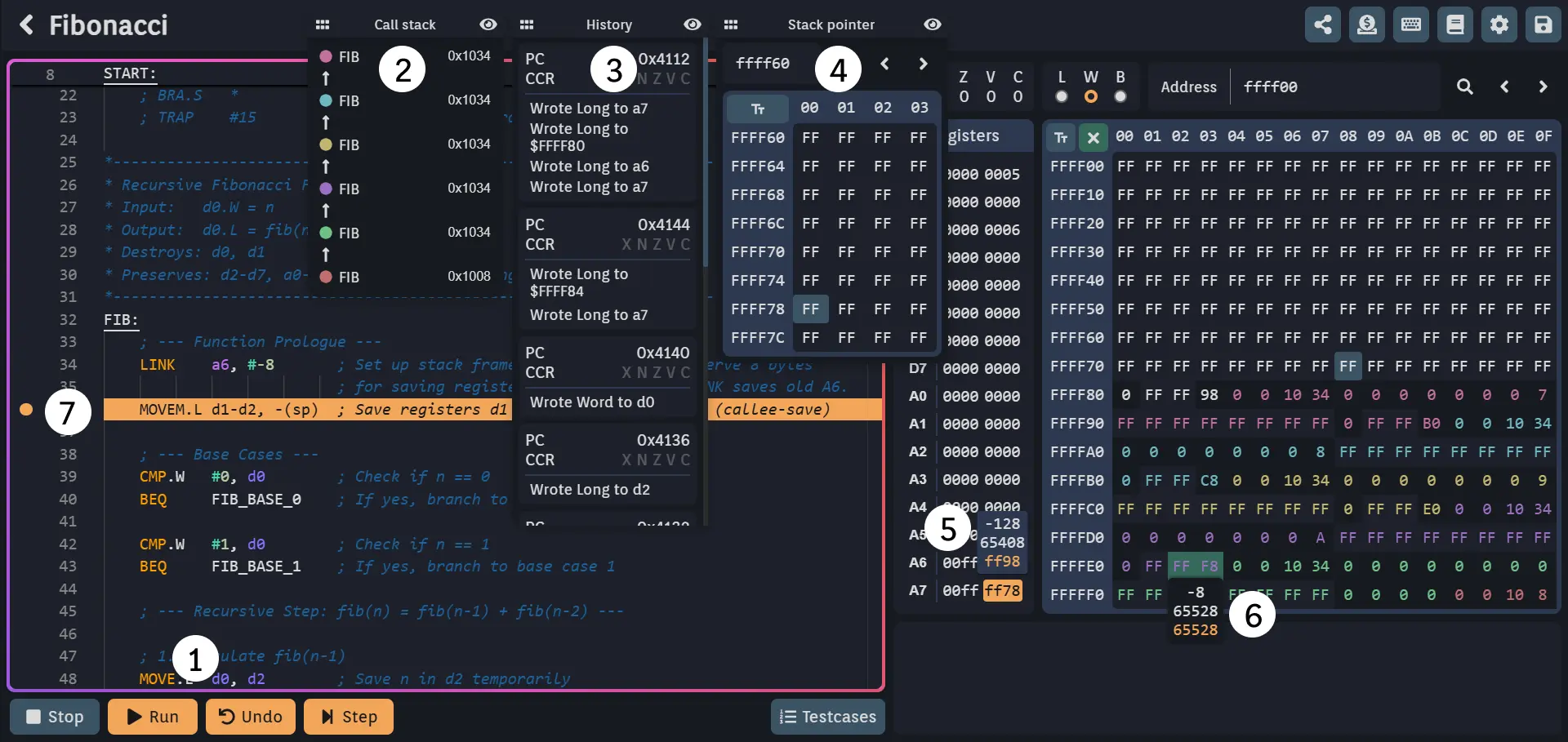1568x742 pixels.
Task: Click the donate dollar icon
Action: (1367, 24)
